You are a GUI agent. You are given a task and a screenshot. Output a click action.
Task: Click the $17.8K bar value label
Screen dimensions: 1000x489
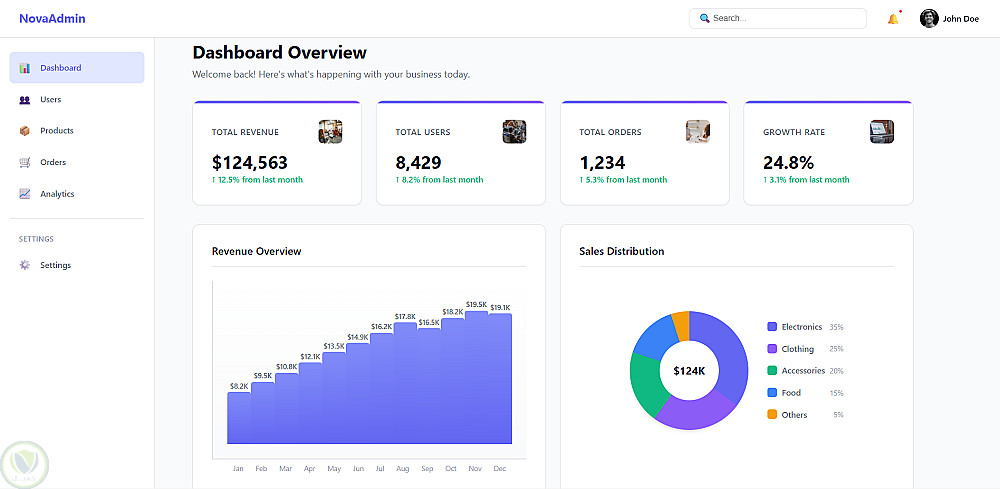tap(405, 317)
